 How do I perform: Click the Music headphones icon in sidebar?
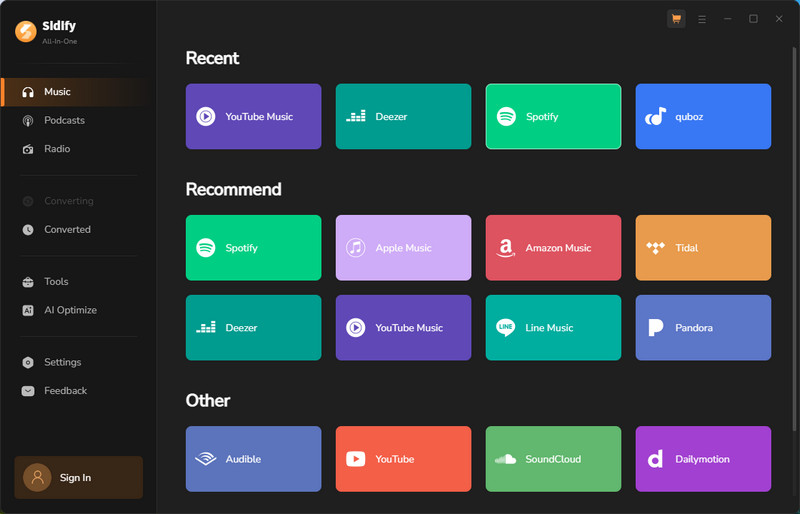point(28,92)
